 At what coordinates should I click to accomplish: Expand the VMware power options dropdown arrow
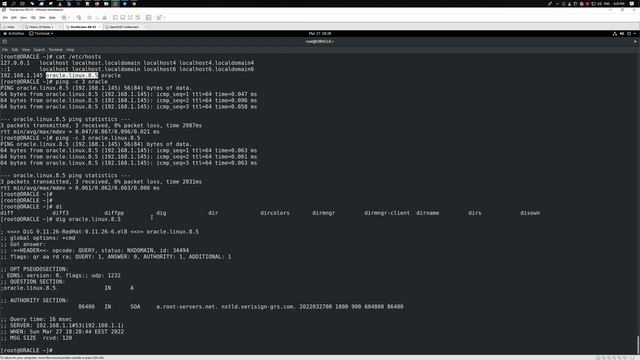pos(69,18)
